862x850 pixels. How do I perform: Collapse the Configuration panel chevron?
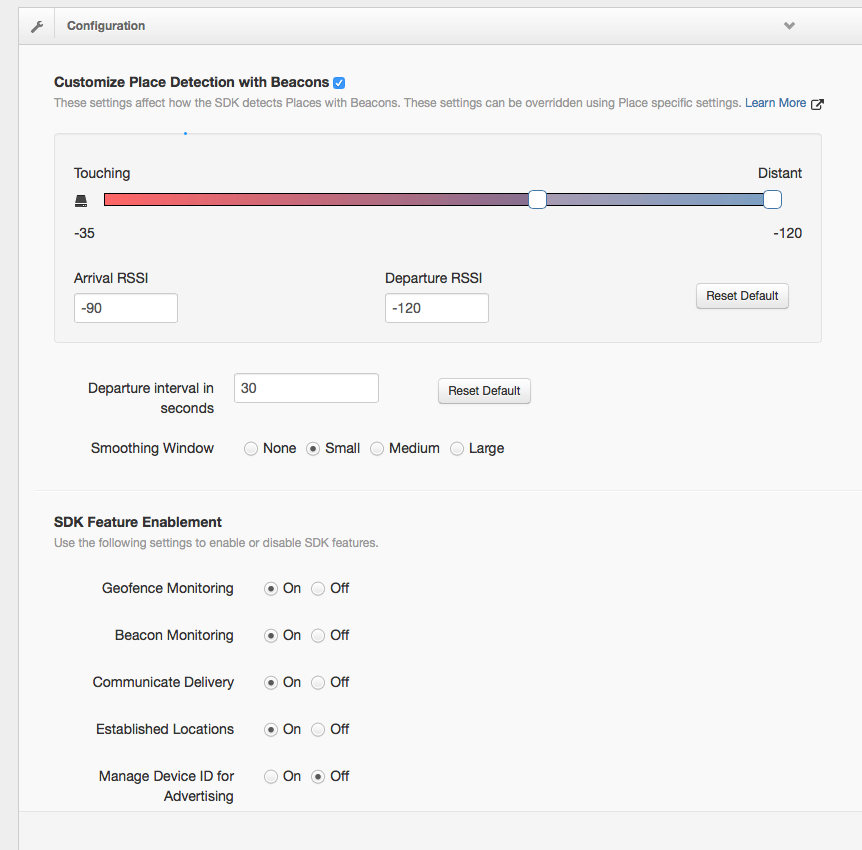[x=789, y=26]
